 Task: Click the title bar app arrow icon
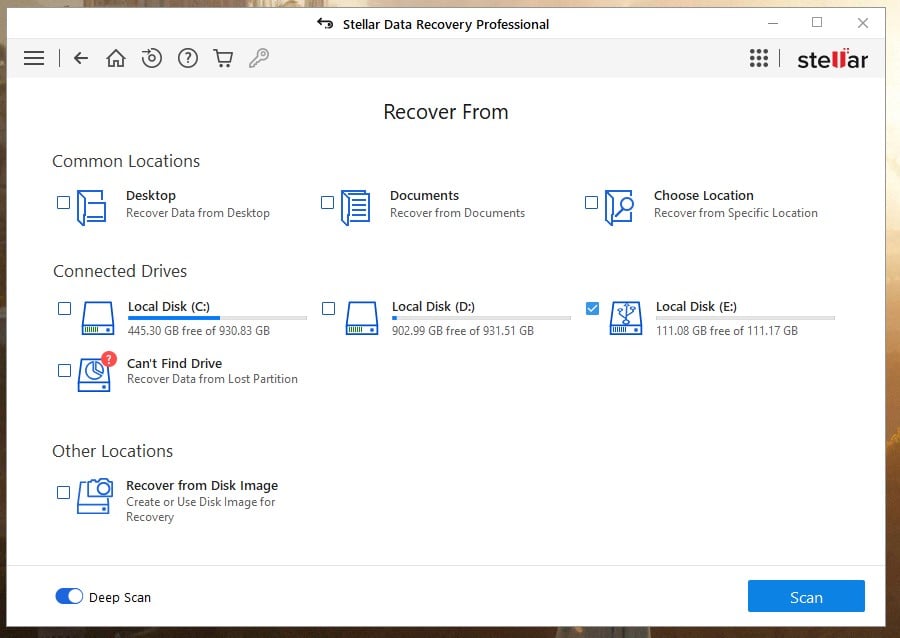pos(325,24)
